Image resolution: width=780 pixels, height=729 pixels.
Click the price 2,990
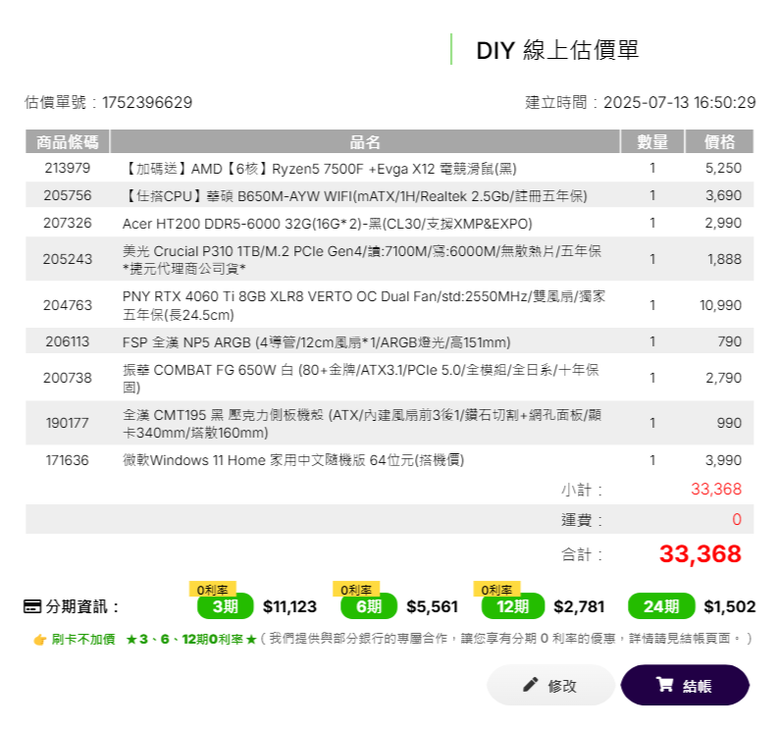tap(723, 223)
